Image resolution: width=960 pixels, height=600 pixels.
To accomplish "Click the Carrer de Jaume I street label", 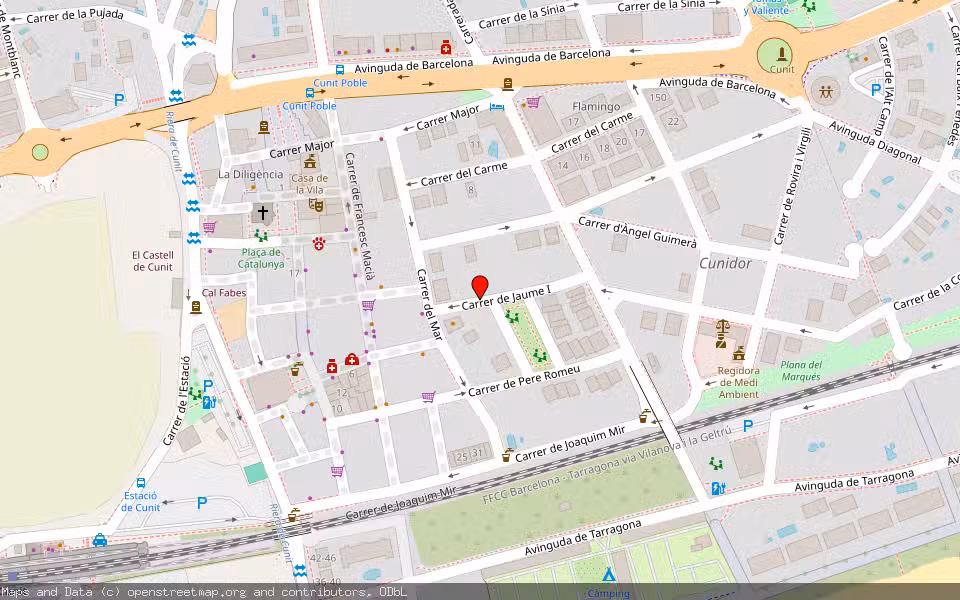I will pyautogui.click(x=506, y=298).
